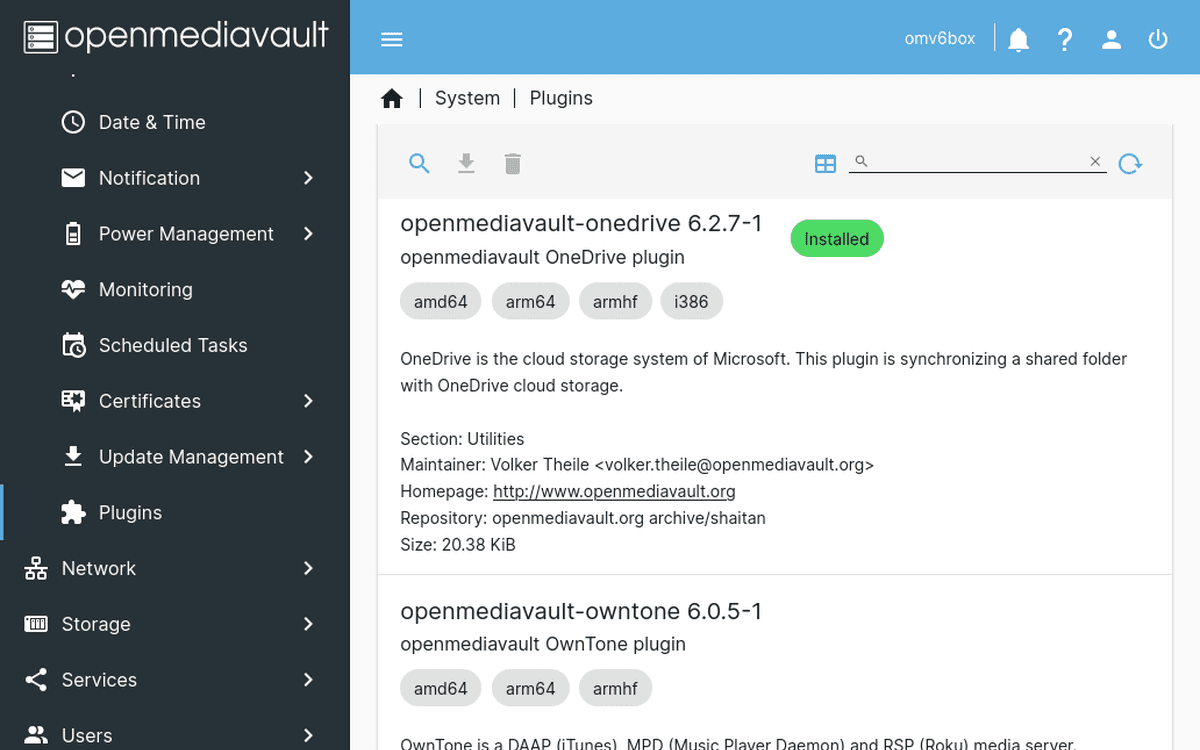
Task: Click onedrive's arm64 architecture chip
Action: pos(530,301)
